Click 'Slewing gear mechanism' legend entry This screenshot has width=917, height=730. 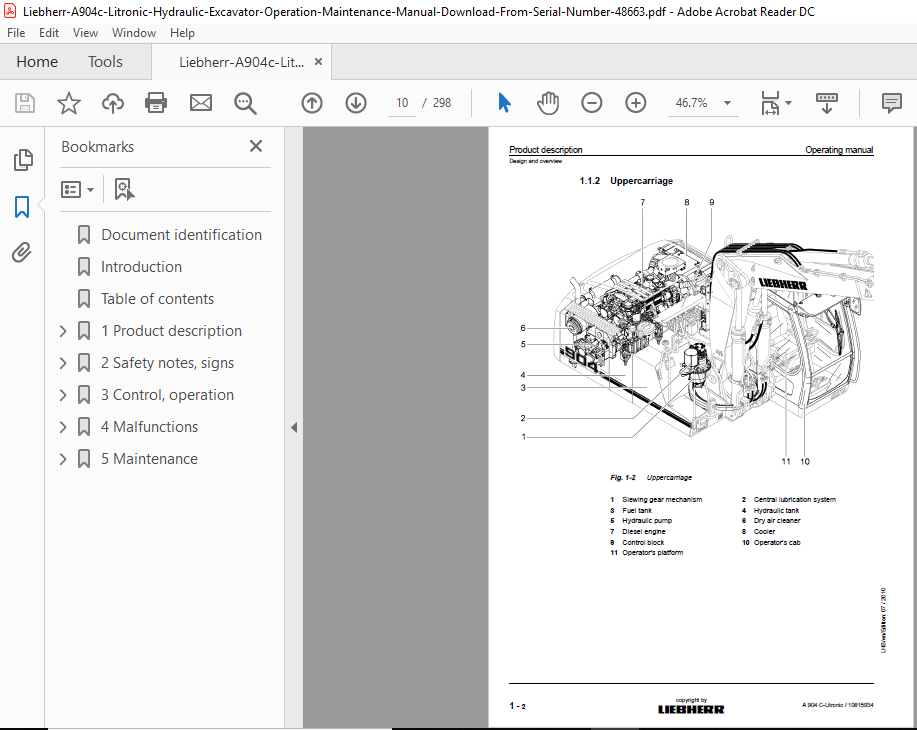(662, 500)
